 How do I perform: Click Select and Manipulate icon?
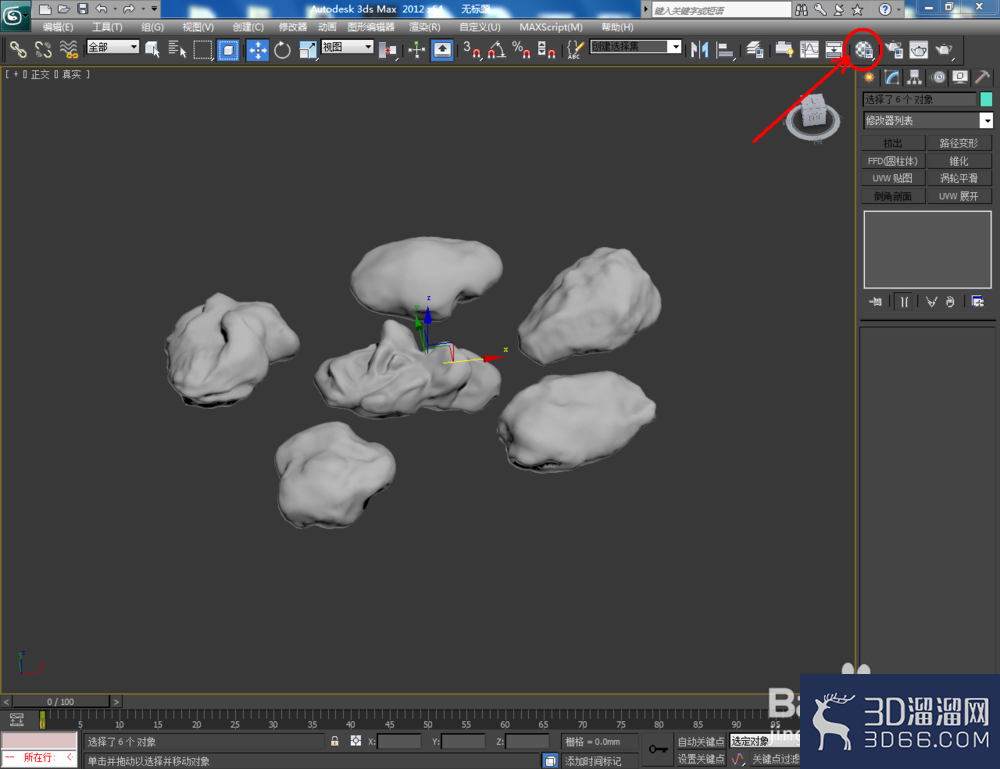(x=416, y=49)
